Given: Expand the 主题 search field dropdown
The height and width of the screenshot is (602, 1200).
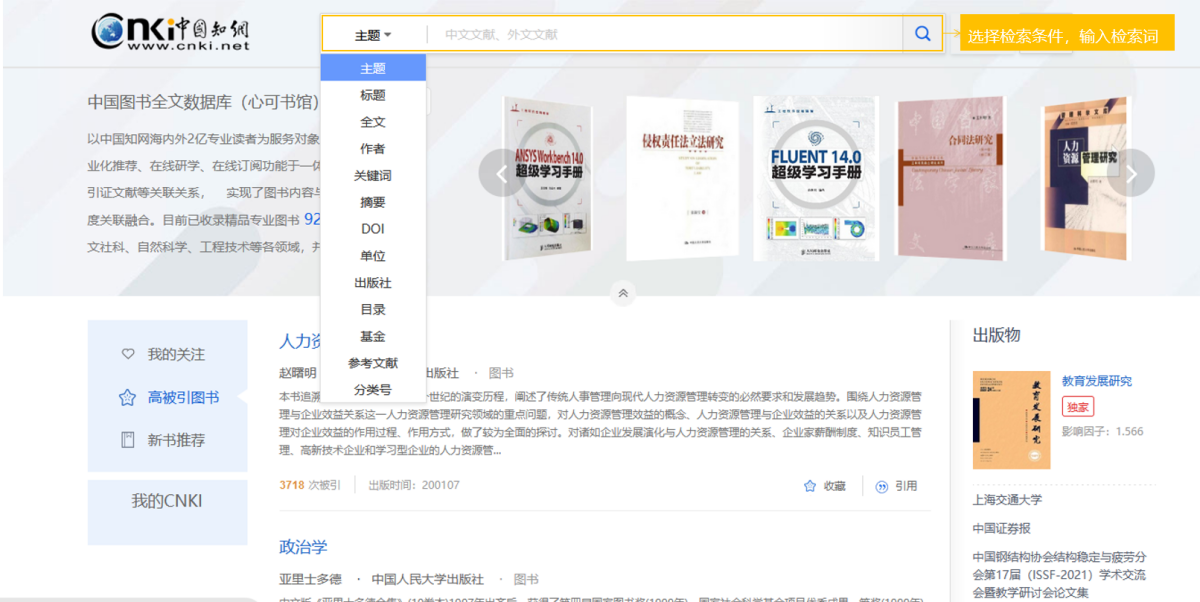Looking at the screenshot, I should point(373,35).
